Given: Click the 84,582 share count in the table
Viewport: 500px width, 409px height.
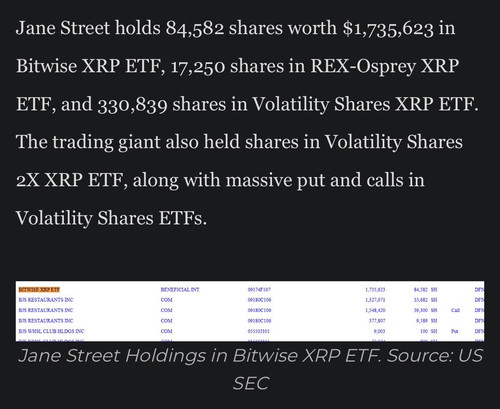Looking at the screenshot, I should tap(421, 290).
